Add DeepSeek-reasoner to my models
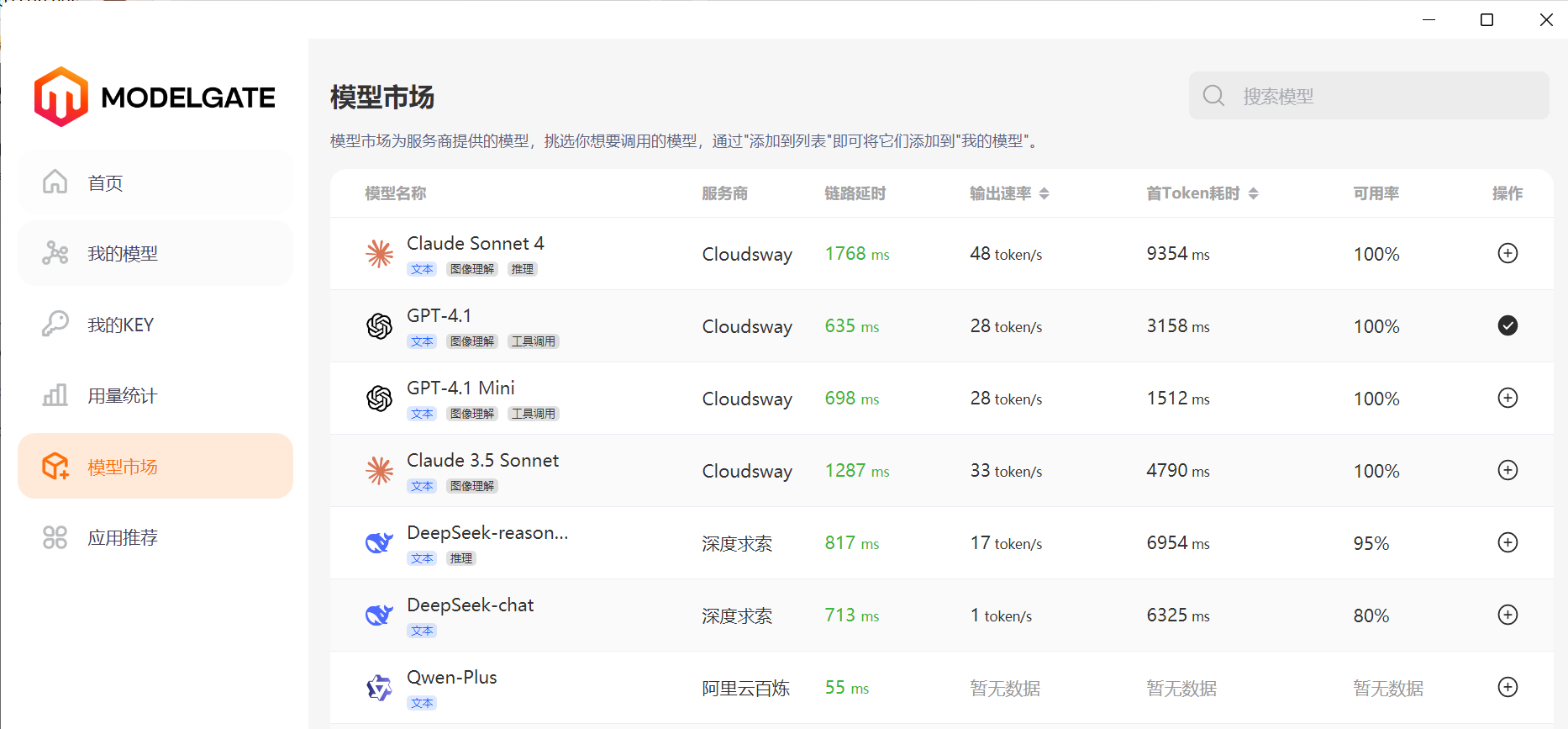 point(1507,542)
